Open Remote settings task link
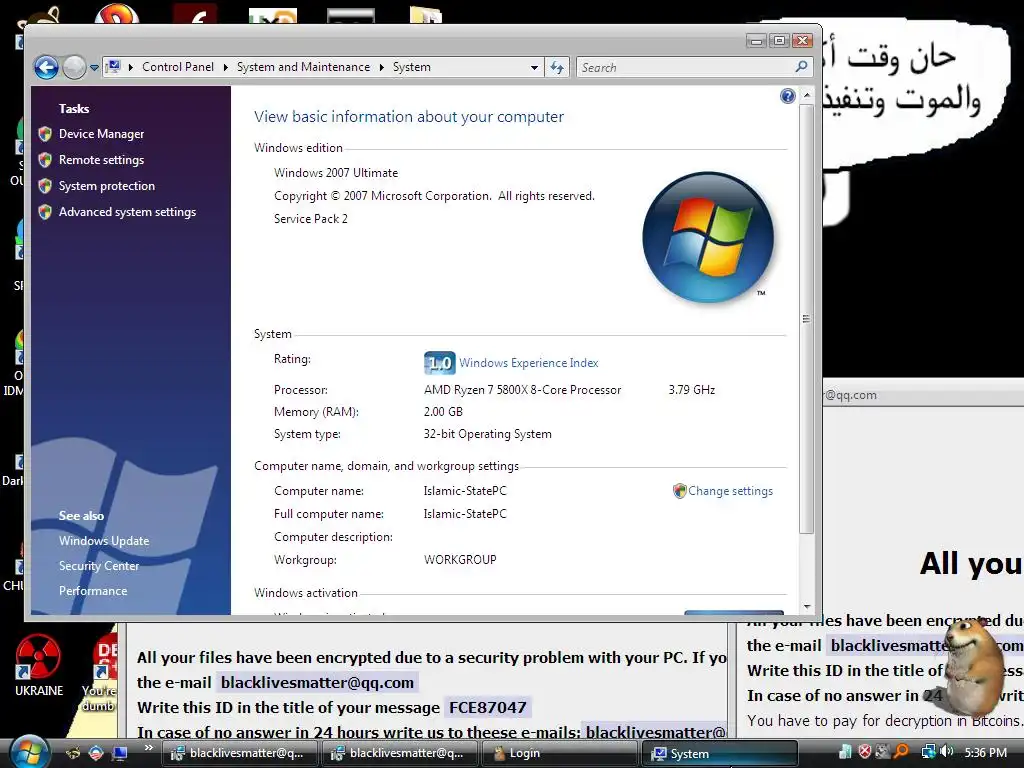Screen dimensions: 1024x768 101,160
